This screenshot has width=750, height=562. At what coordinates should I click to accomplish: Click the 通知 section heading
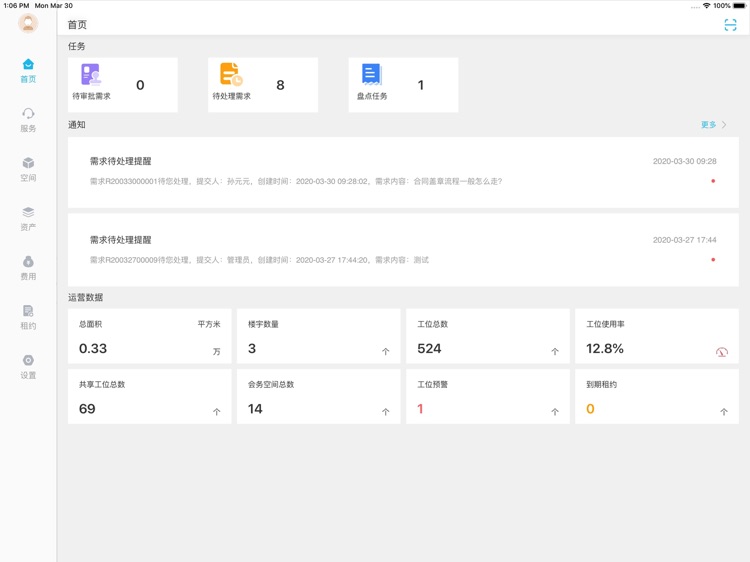(77, 125)
